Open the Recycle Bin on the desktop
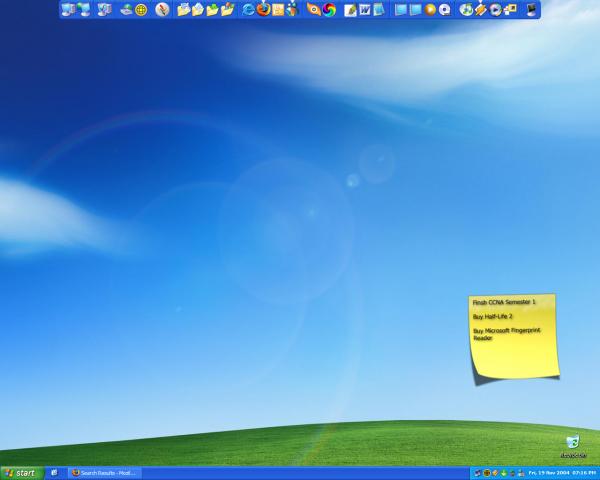 point(573,445)
